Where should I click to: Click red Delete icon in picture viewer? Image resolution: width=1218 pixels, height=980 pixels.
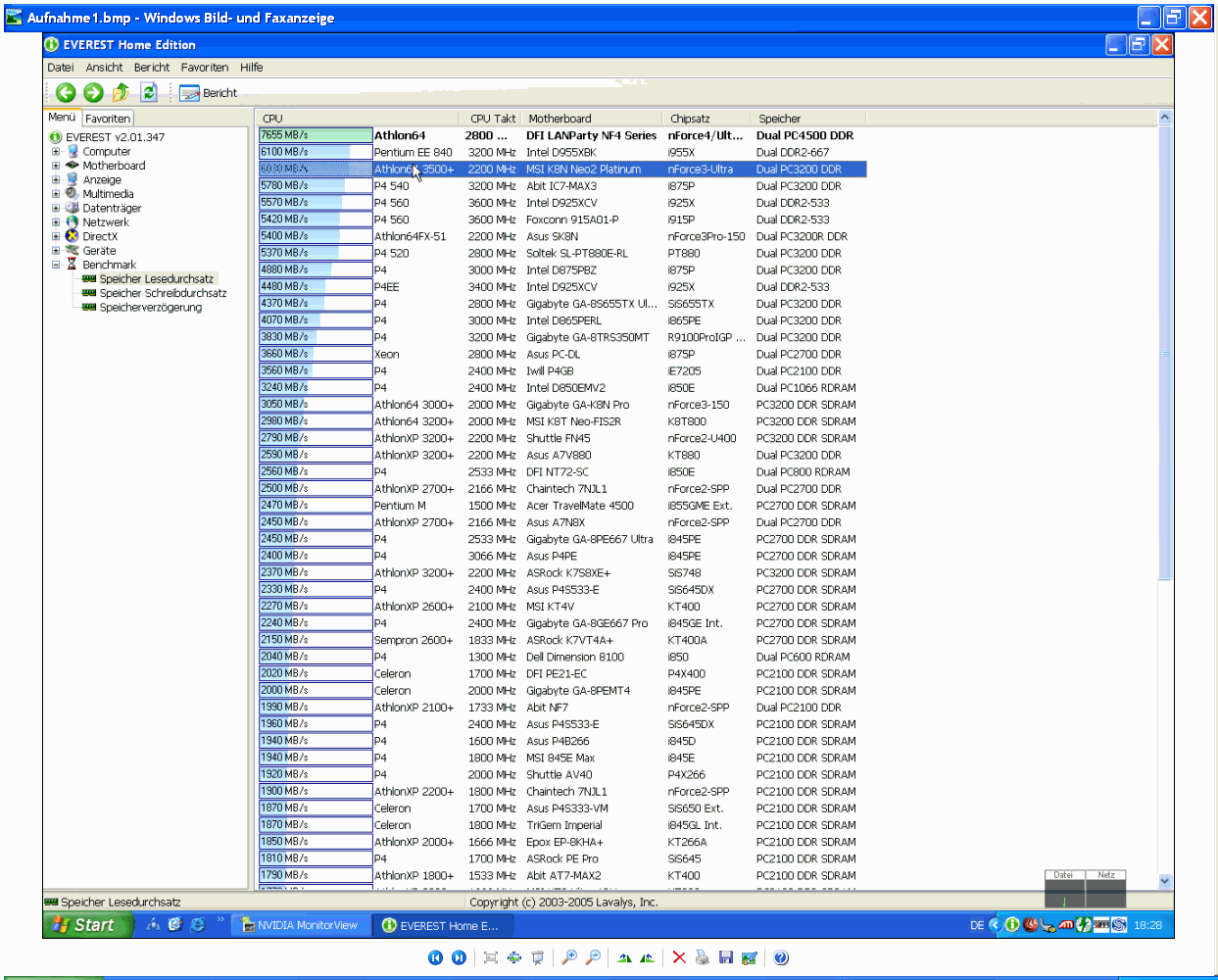point(679,957)
